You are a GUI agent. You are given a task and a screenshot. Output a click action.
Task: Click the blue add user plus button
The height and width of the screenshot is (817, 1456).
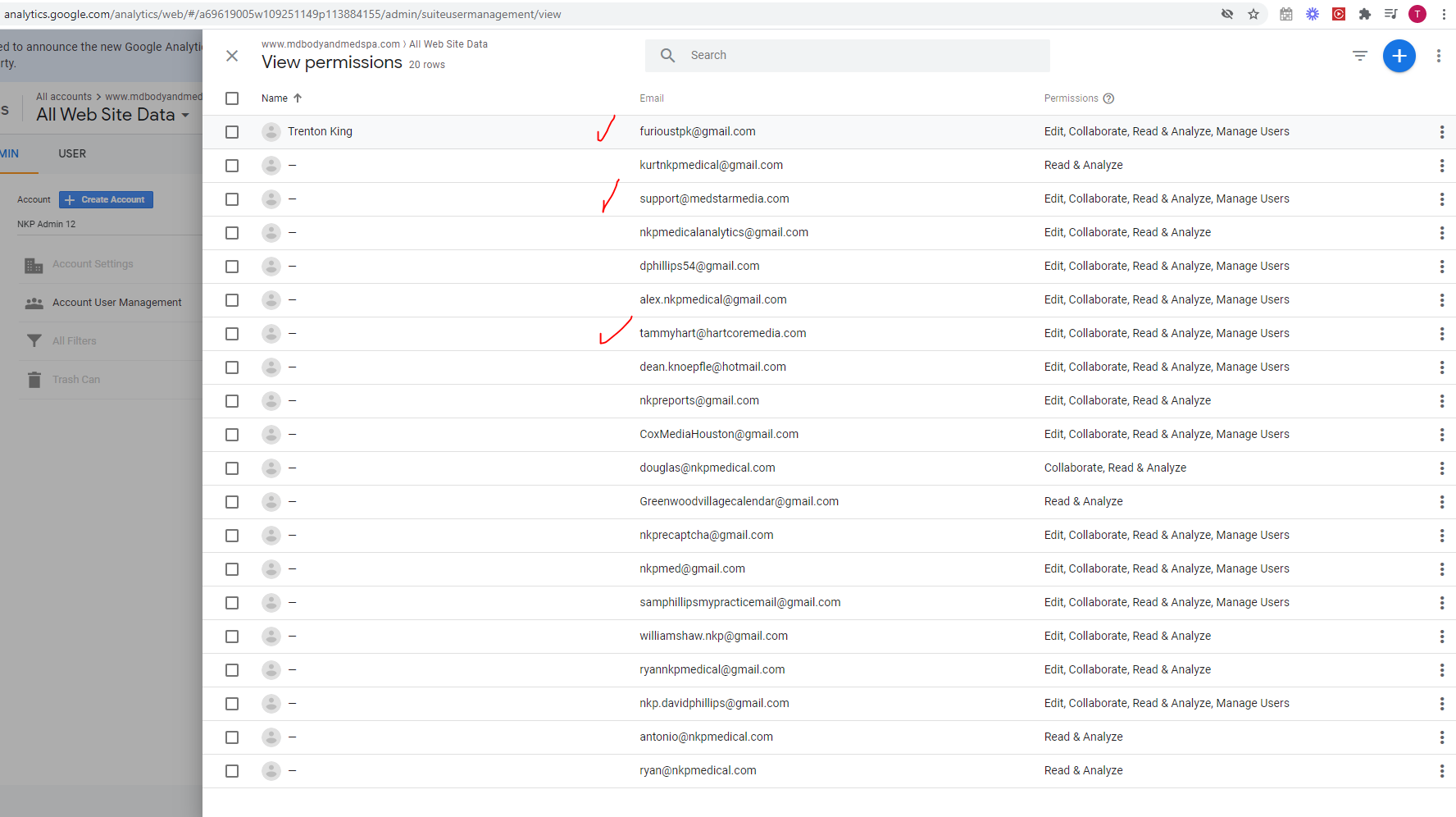(x=1399, y=56)
